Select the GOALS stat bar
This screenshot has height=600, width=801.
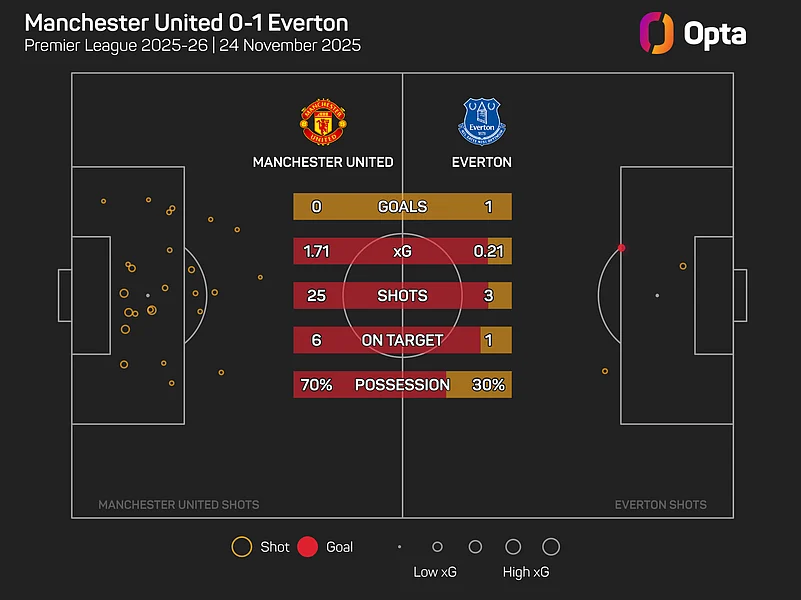pyautogui.click(x=402, y=207)
